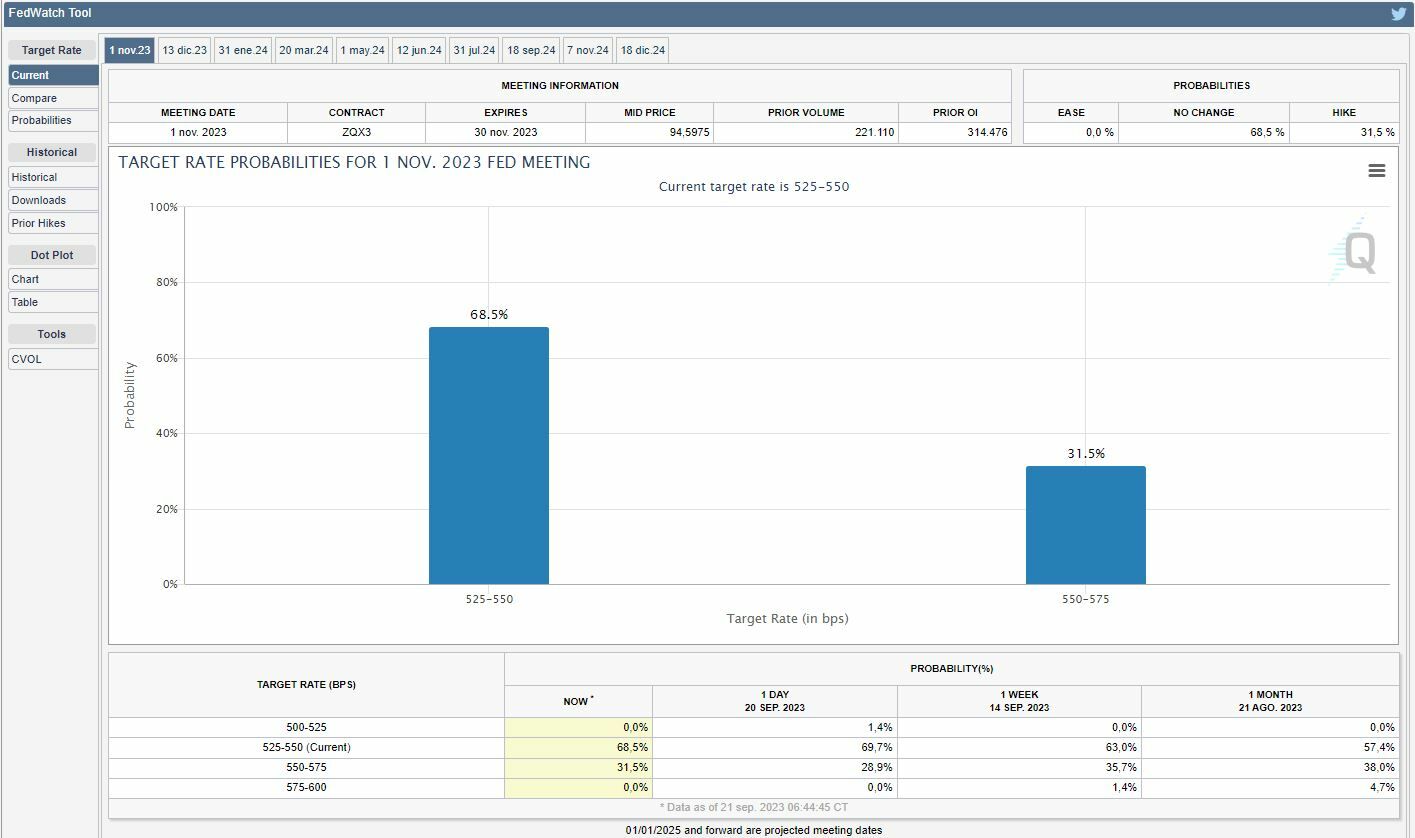Viewport: 1415px width, 838px height.
Task: Switch to the 31 ene.24 tab
Action: [x=243, y=50]
